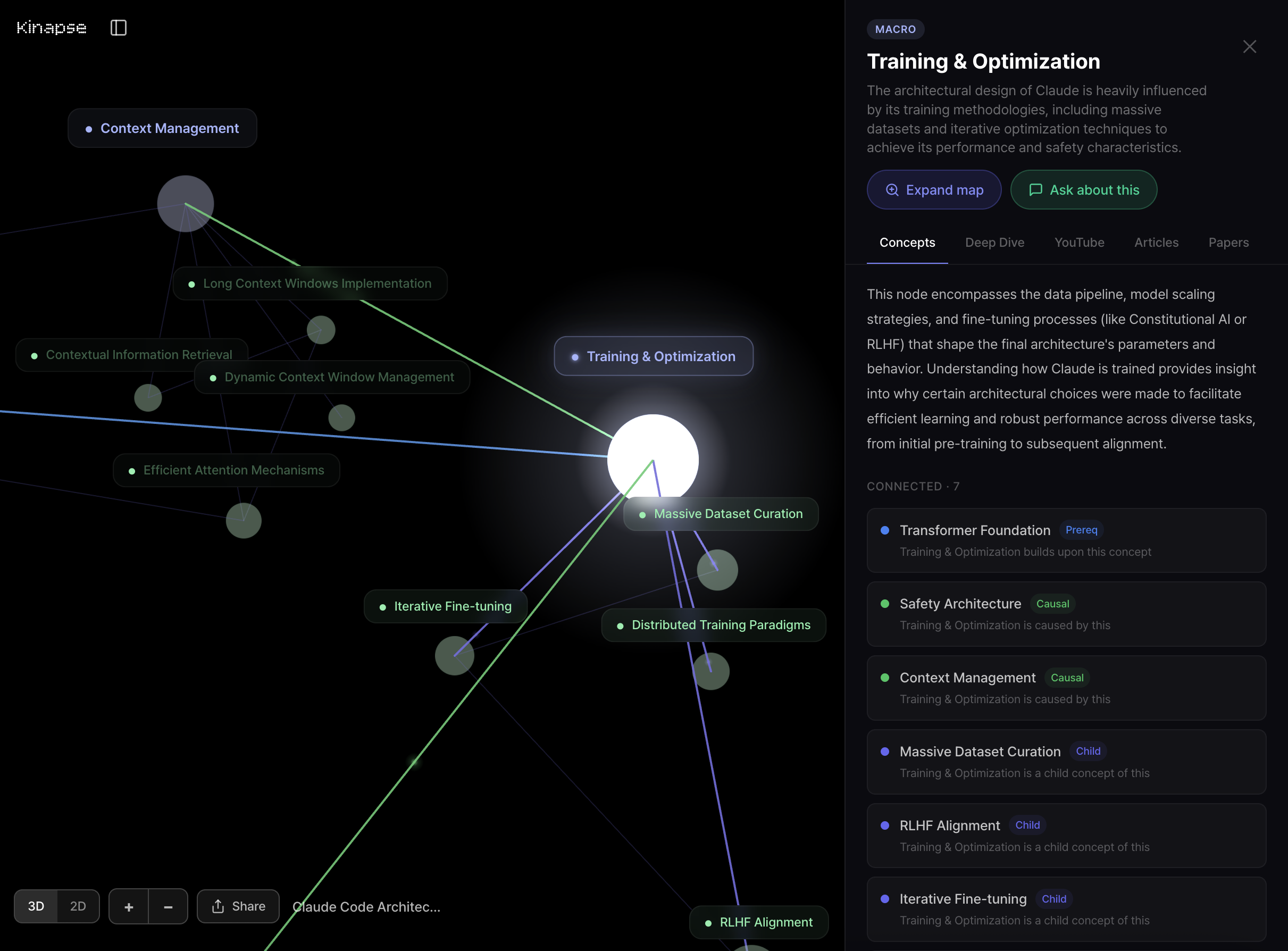Screen dimensions: 1288x951
Task: Switch back to 3D view mode
Action: pos(35,906)
